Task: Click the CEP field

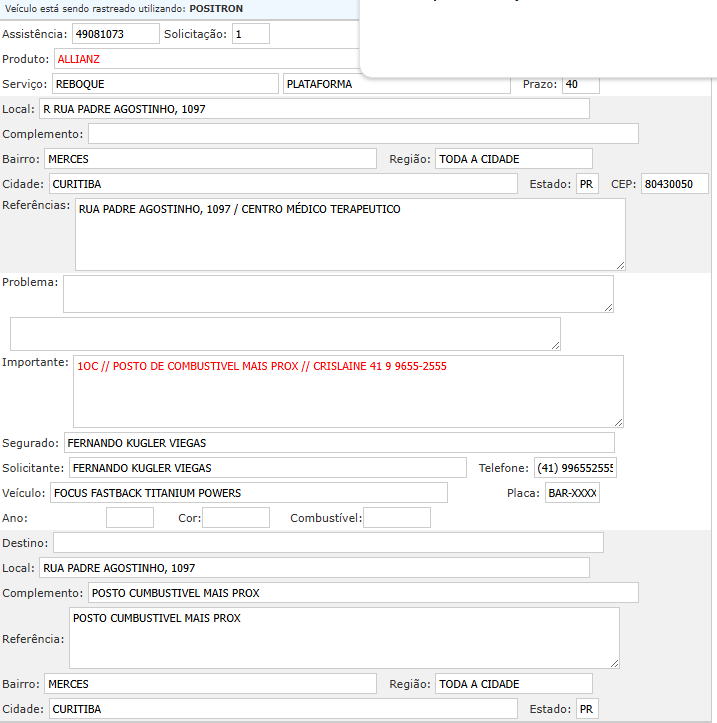Action: 674,184
